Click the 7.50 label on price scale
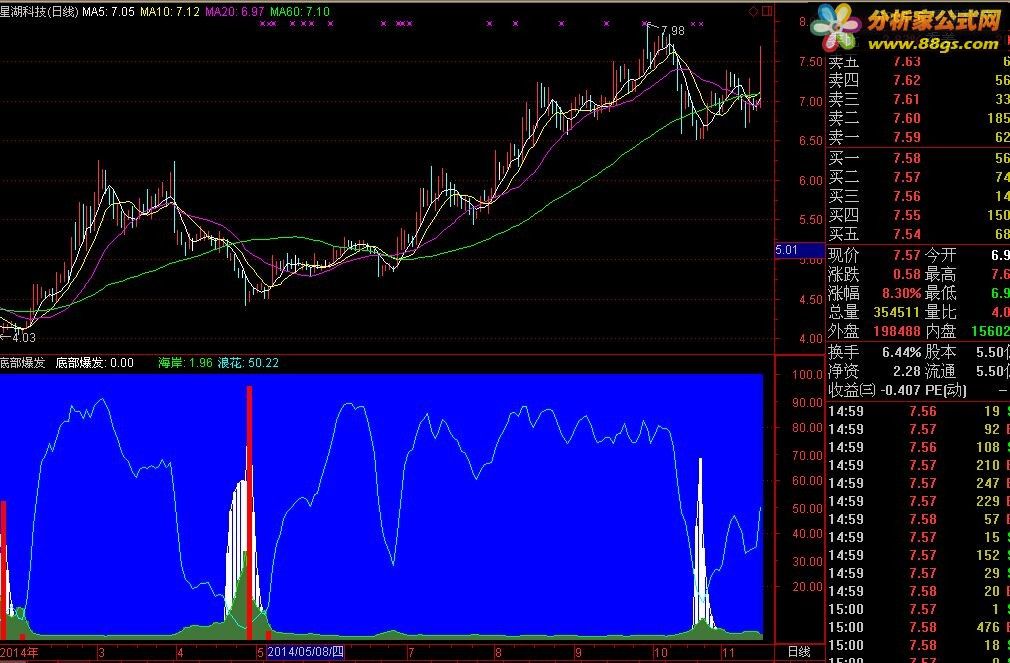1010x663 pixels. click(811, 62)
